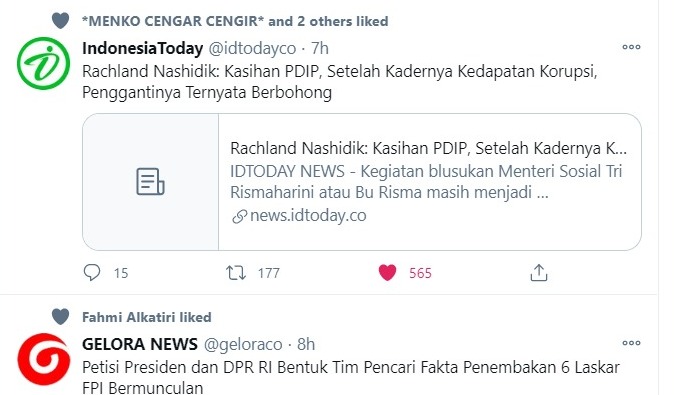Screen dimensions: 681x395
Task: Open the 8h timestamp of the GELORA NEWS tweet
Action: coord(306,344)
